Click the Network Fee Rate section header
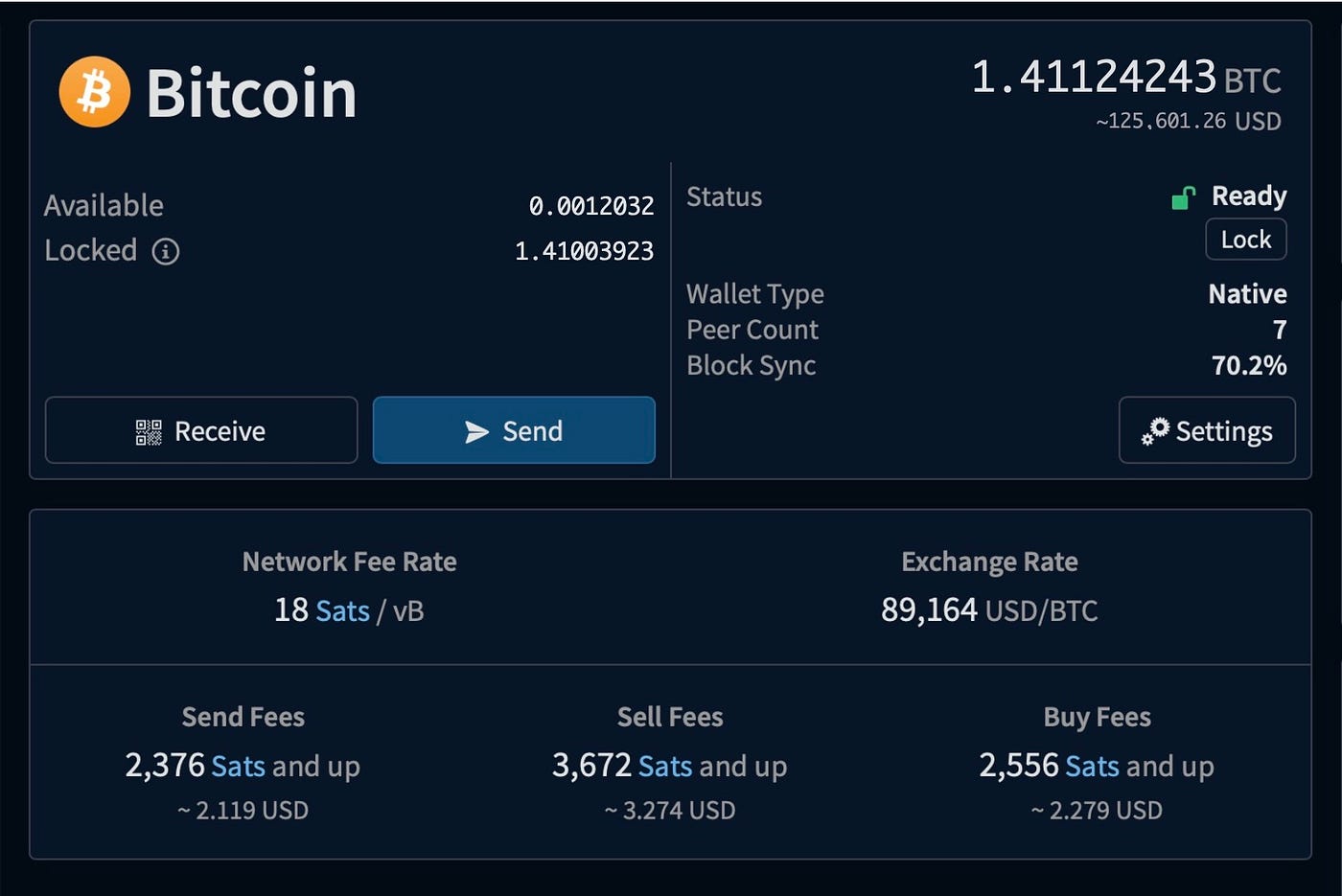1342x896 pixels. [x=349, y=562]
